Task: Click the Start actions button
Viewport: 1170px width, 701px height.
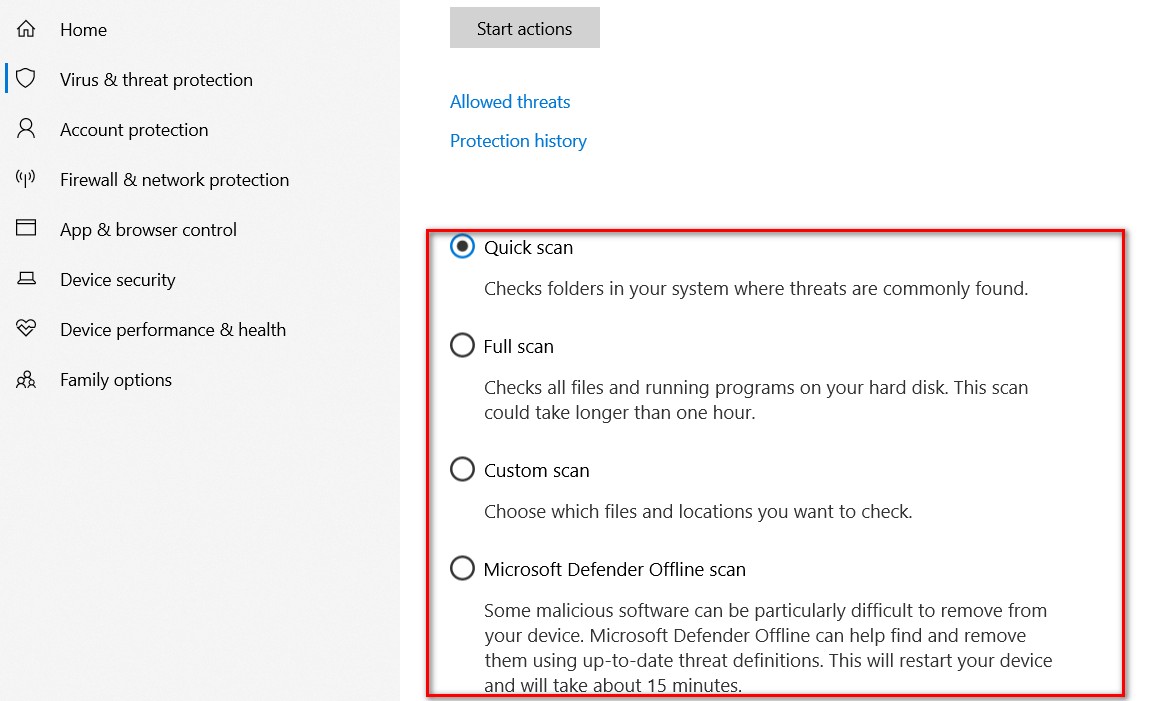Action: [525, 28]
